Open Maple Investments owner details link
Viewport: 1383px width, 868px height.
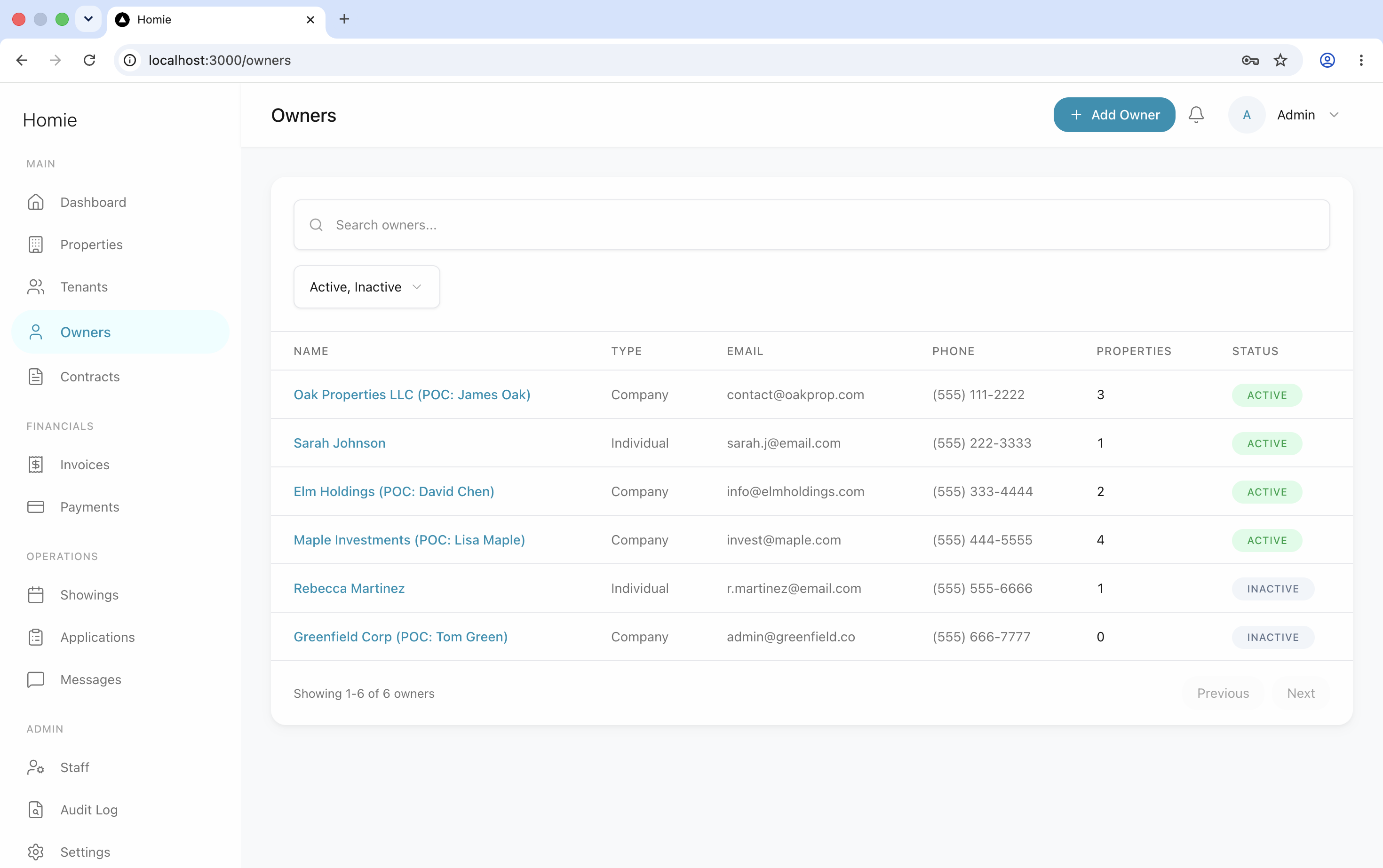(x=409, y=540)
